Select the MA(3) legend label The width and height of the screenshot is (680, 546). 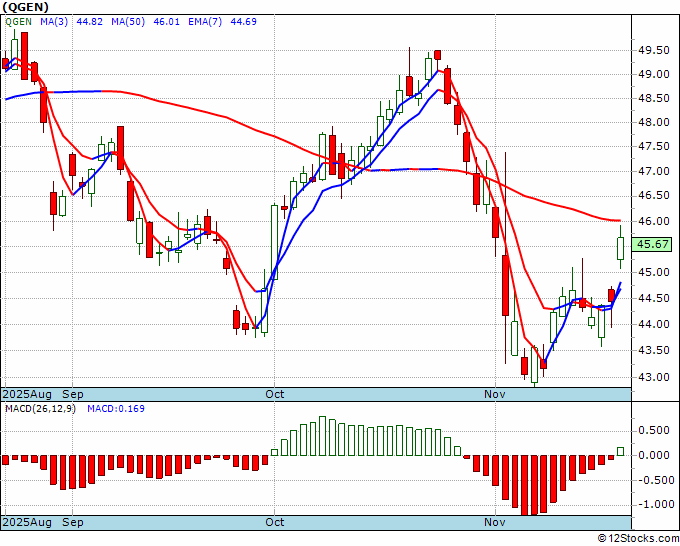tap(54, 21)
